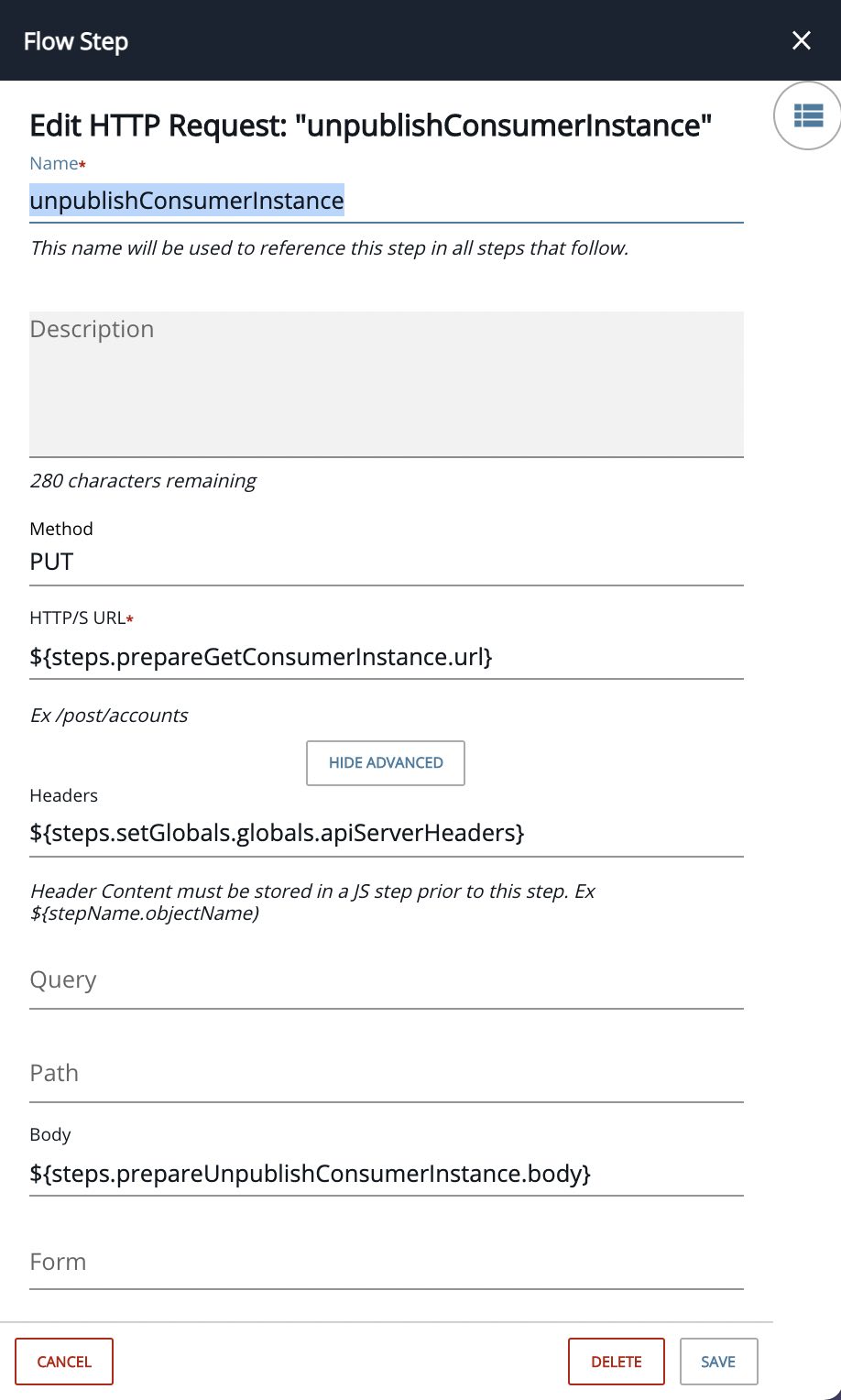The width and height of the screenshot is (841, 1400).
Task: Close the Flow Step dialog
Action: [x=802, y=40]
